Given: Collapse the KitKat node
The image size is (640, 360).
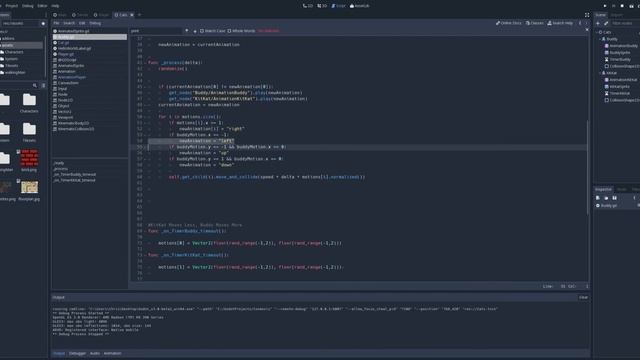Looking at the screenshot, I should point(600,73).
